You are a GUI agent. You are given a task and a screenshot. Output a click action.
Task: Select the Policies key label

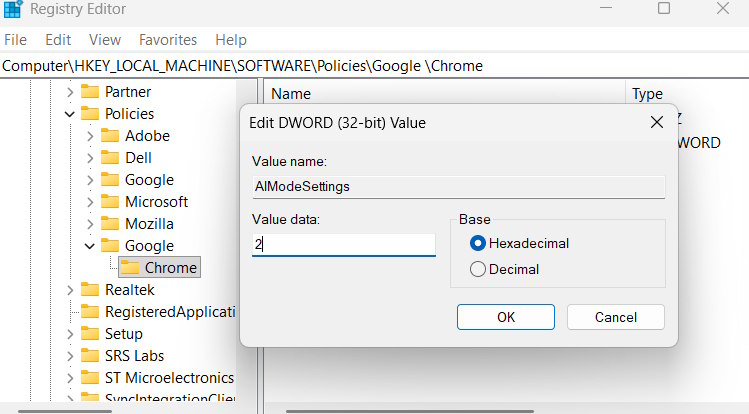[129, 114]
